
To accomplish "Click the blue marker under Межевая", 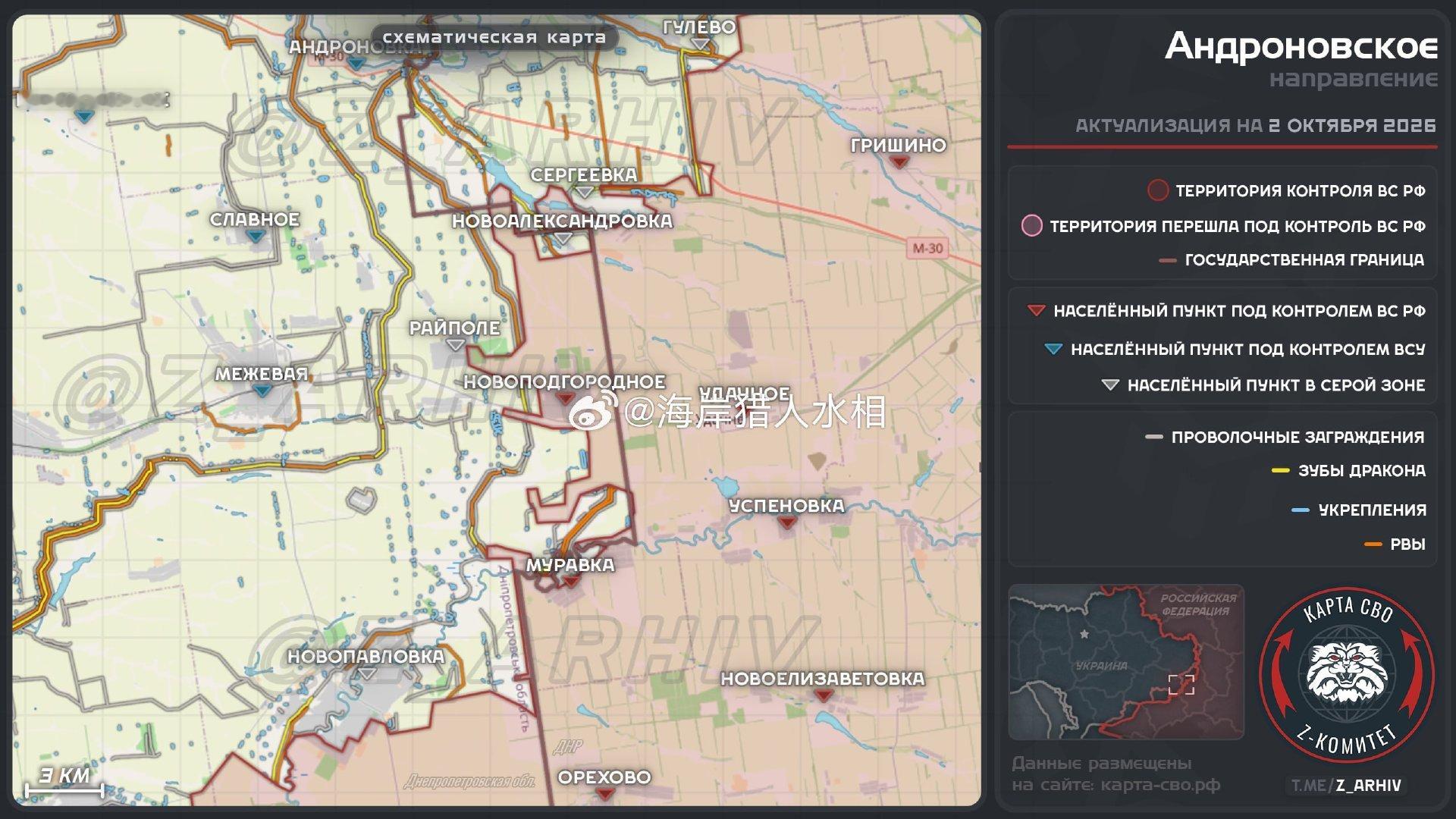I will pos(262,391).
